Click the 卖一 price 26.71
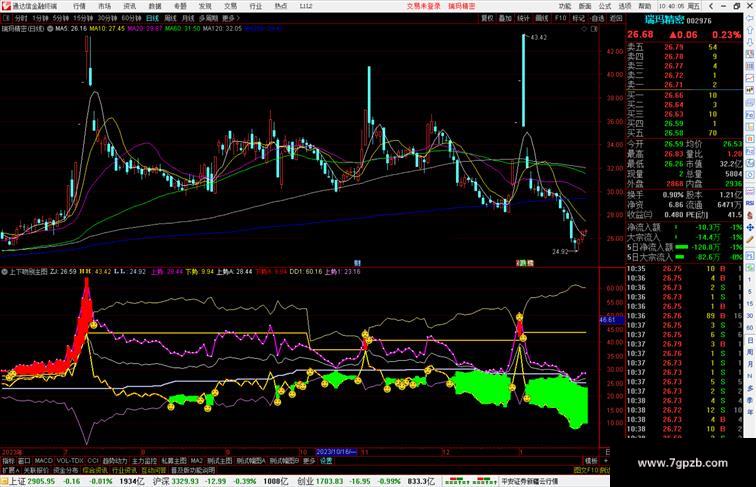The width and height of the screenshot is (756, 487). coord(674,85)
